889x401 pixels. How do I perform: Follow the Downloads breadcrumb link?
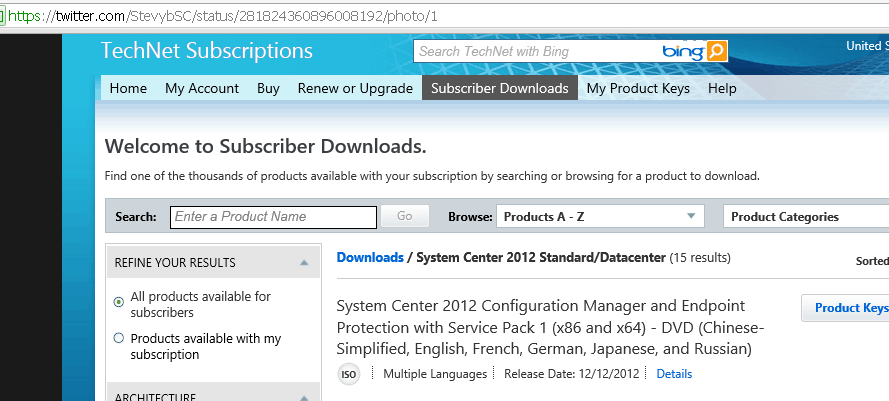[370, 258]
